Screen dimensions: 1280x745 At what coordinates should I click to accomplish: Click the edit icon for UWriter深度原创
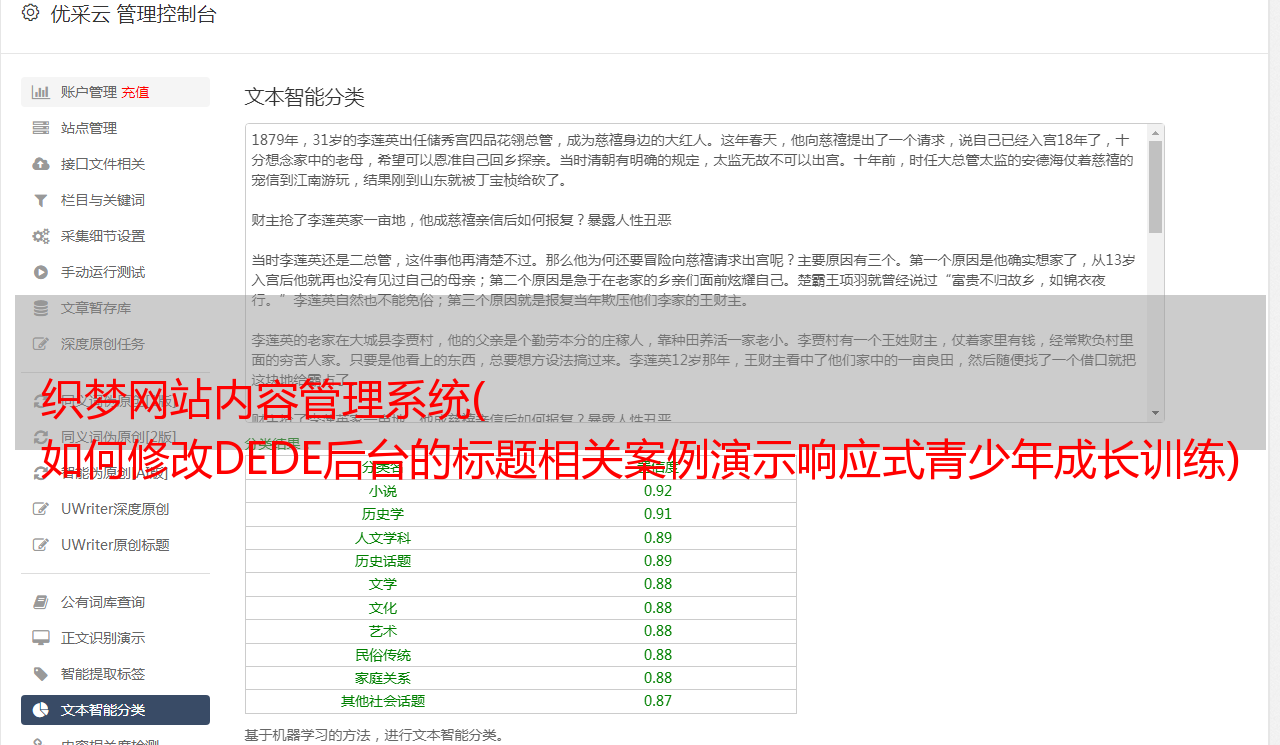41,509
